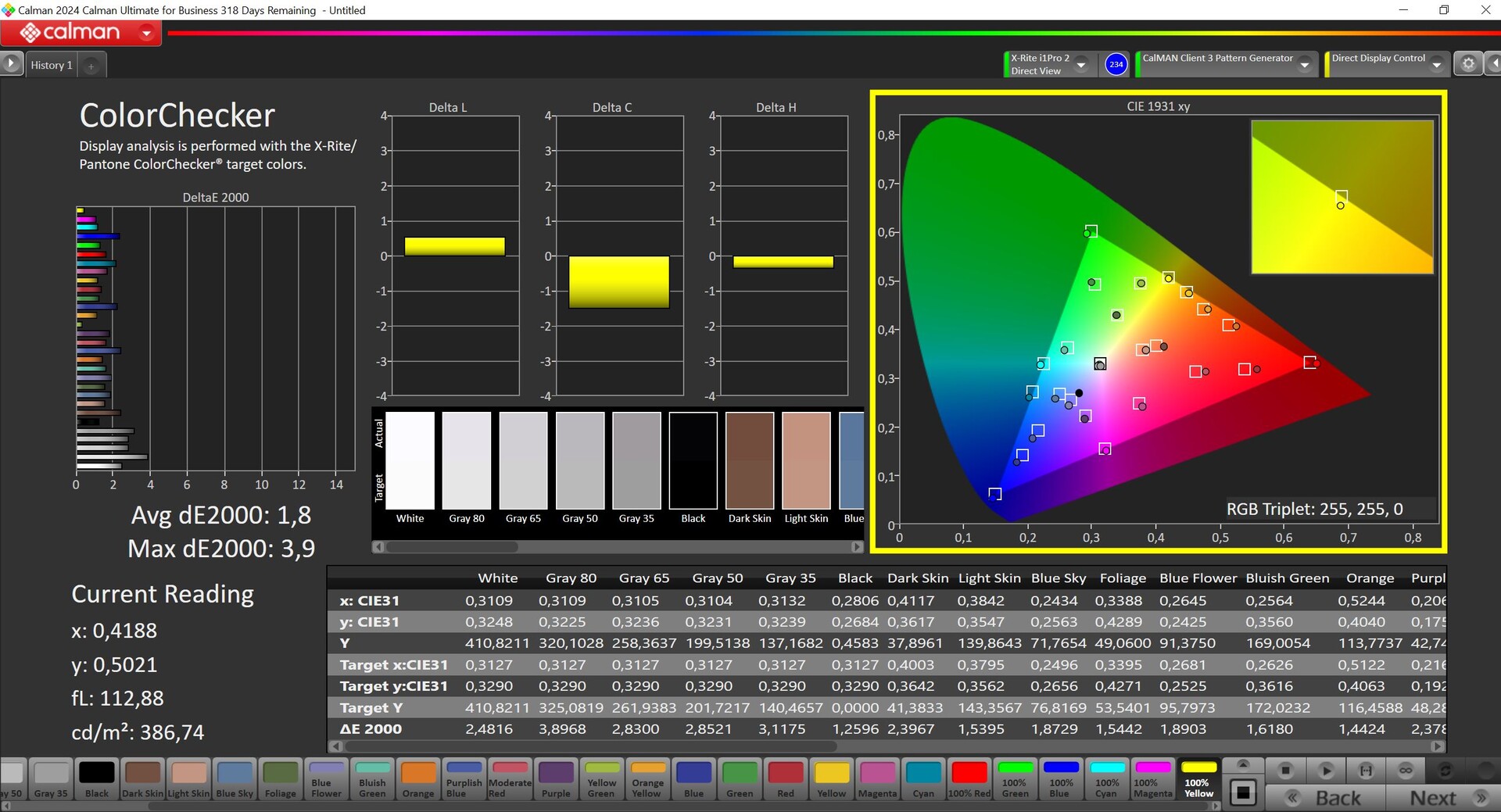Click the read series bracket icon

(x=1366, y=771)
